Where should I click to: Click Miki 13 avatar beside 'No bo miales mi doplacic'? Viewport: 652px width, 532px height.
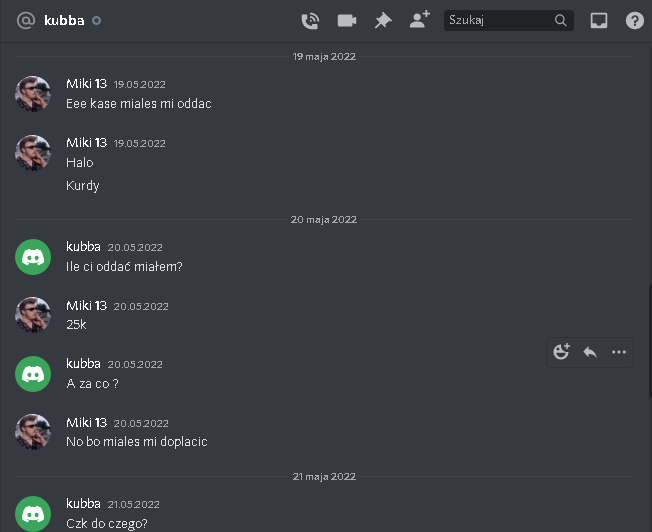click(x=33, y=432)
